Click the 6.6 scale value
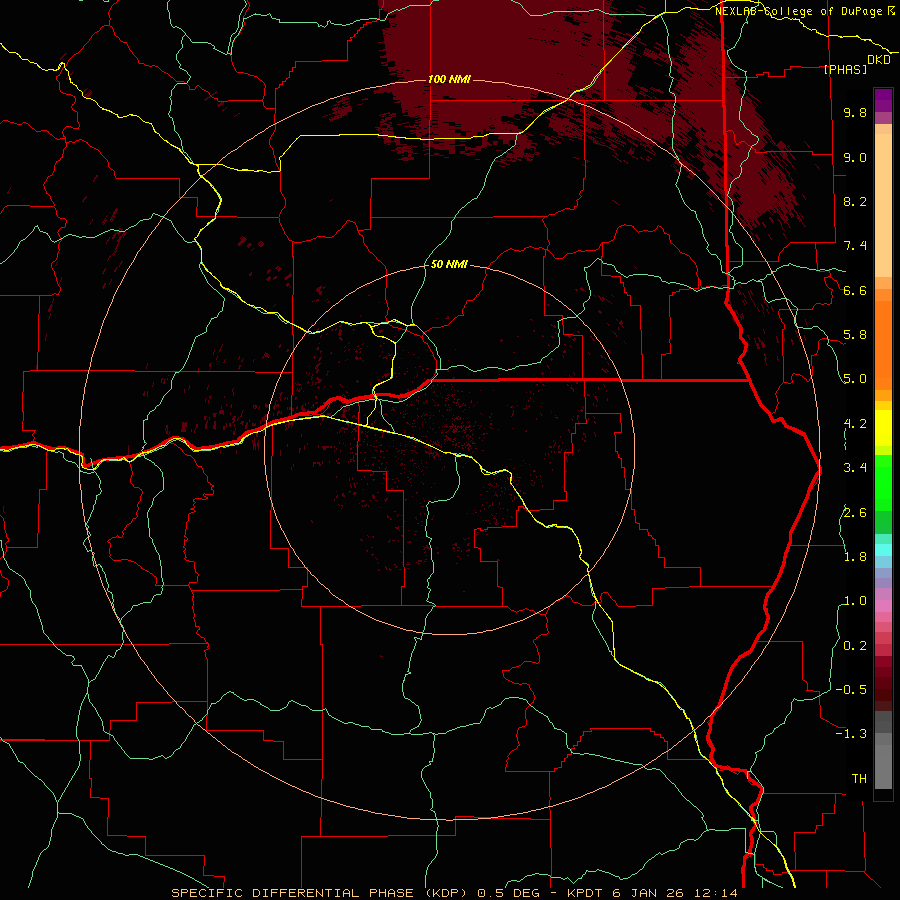Screen dimensions: 900x900 pos(855,290)
